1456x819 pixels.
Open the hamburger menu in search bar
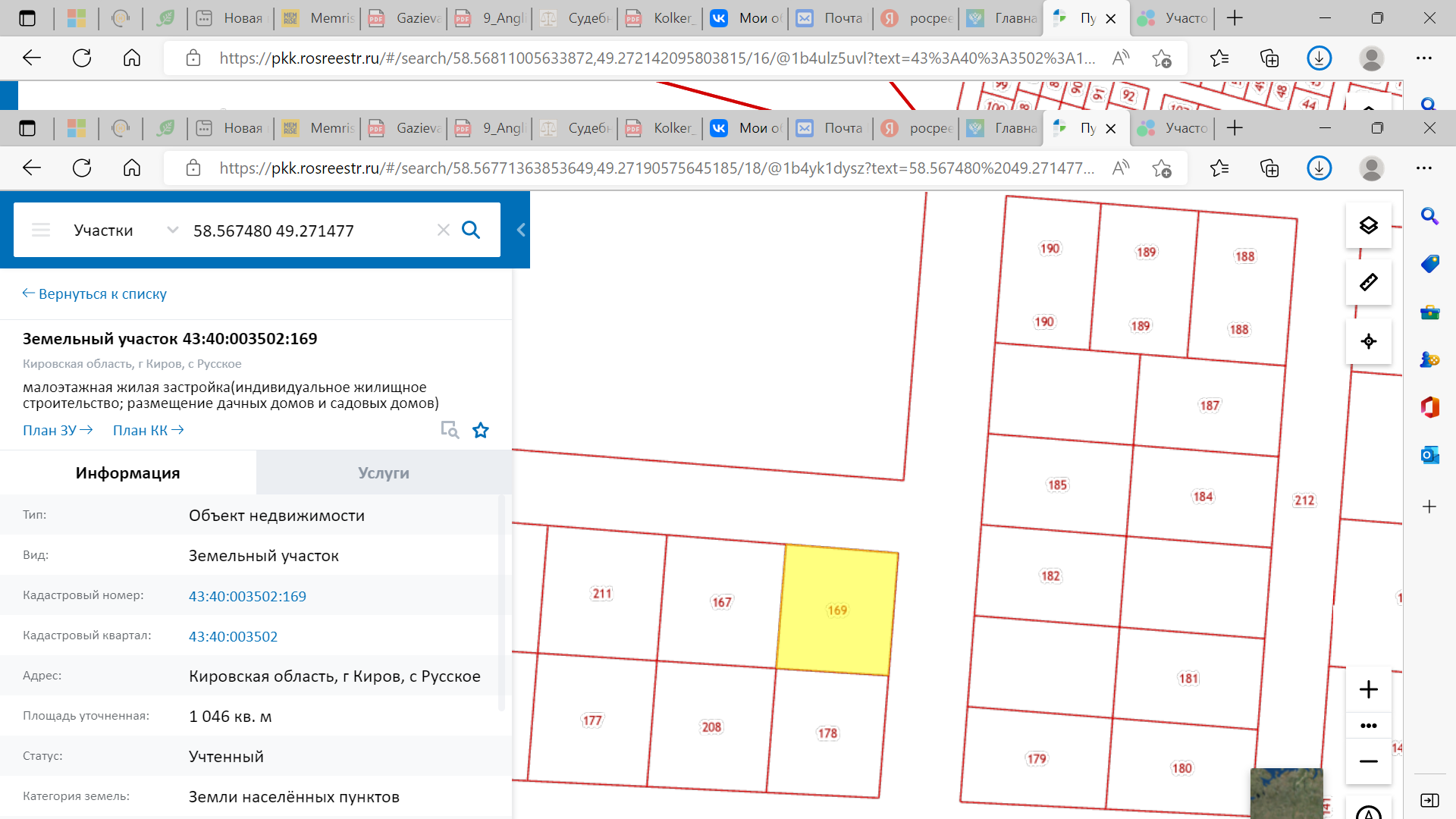pos(41,230)
